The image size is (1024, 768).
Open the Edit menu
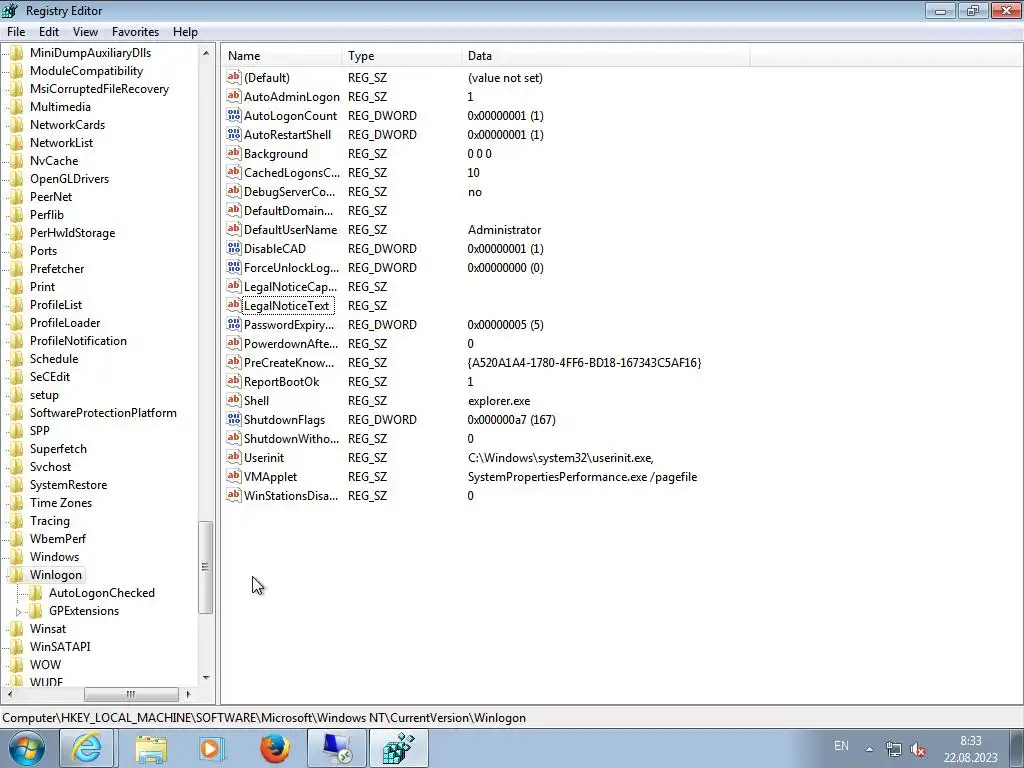(x=49, y=32)
